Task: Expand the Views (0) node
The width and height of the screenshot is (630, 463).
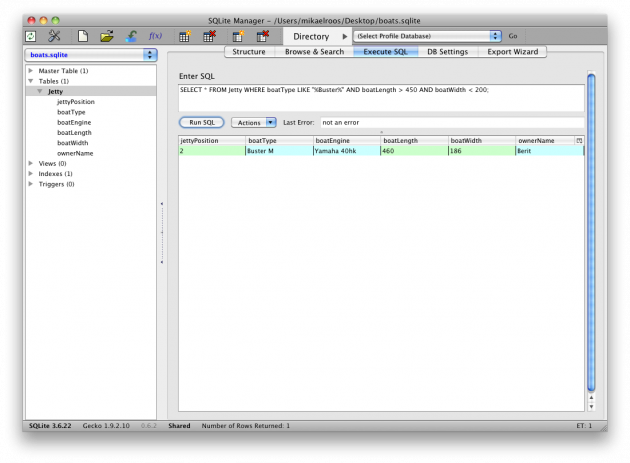Action: pos(31,163)
